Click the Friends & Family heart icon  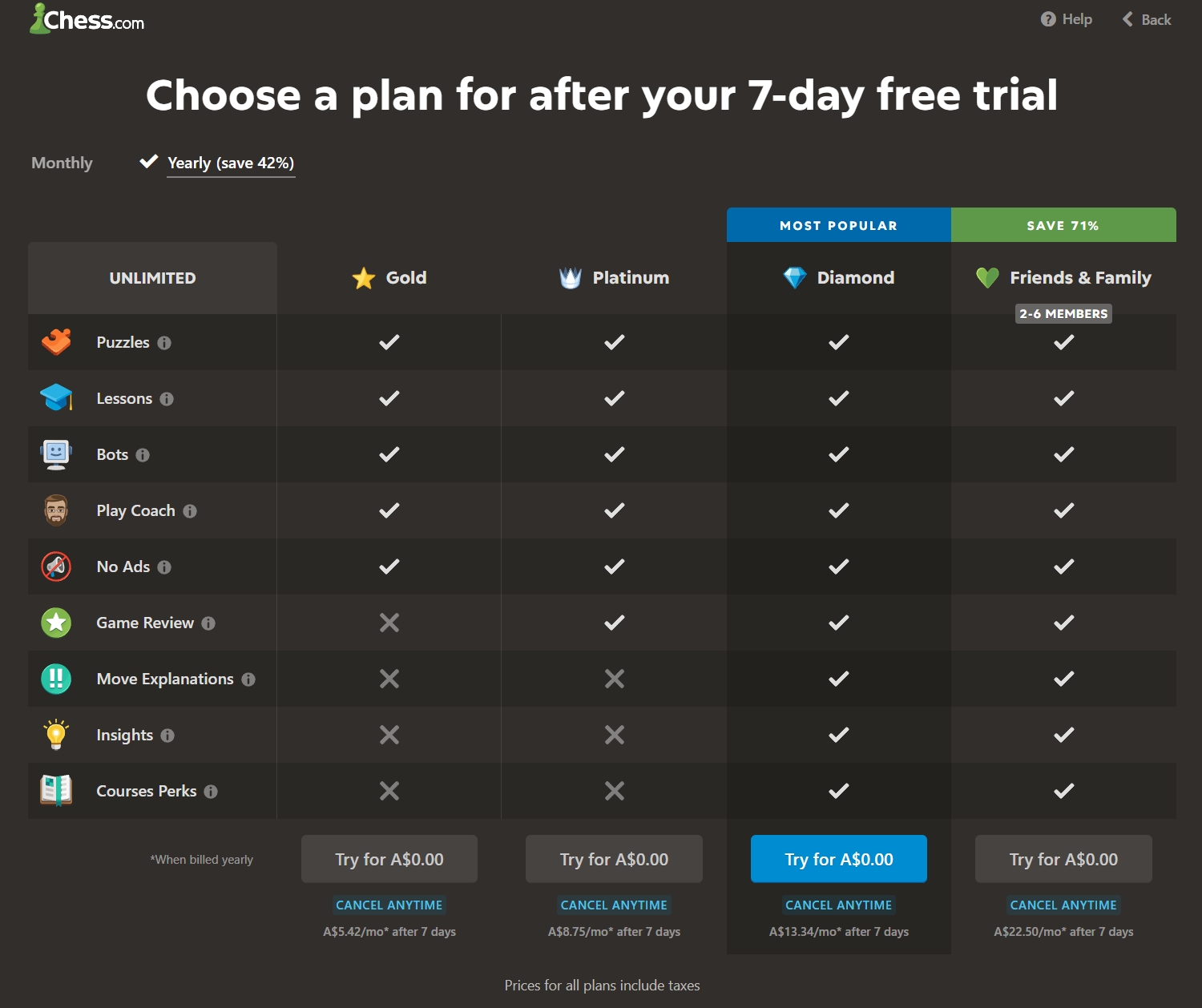pos(987,278)
